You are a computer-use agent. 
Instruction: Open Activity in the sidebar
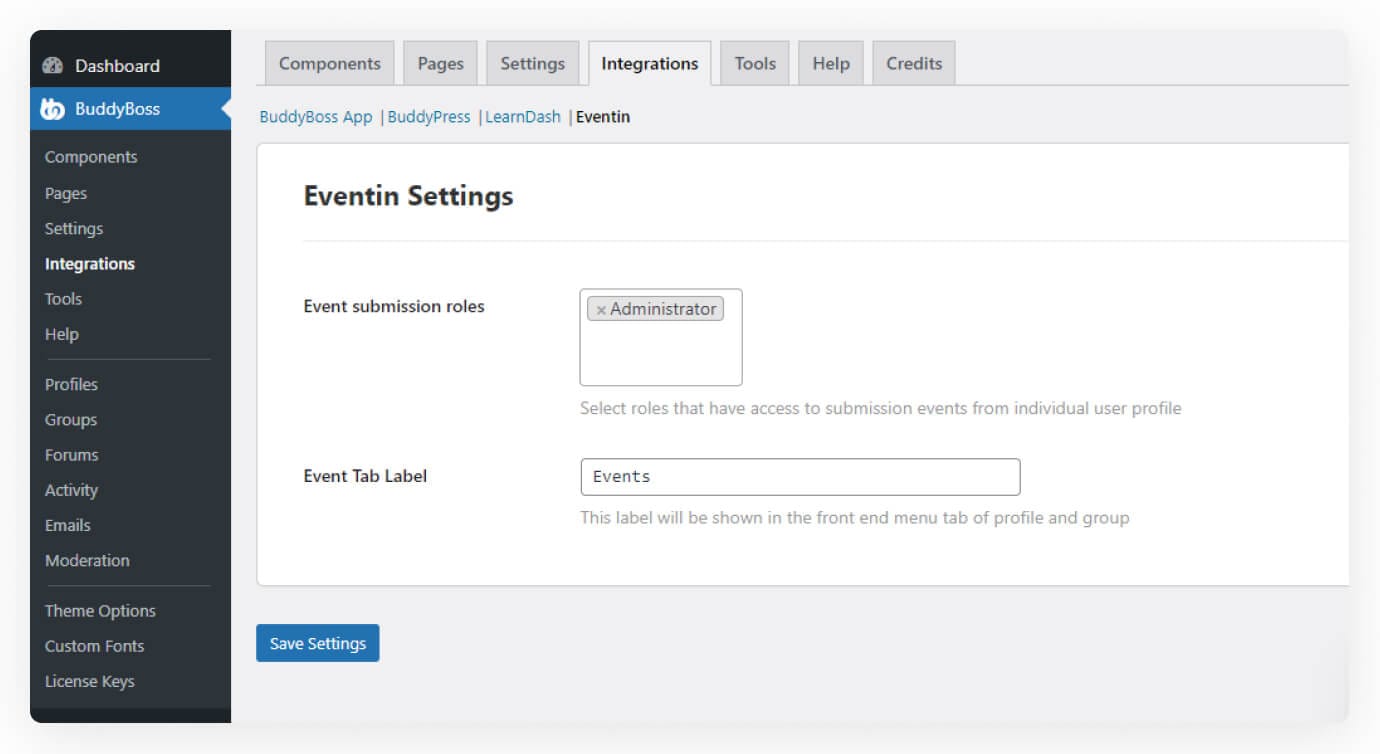(71, 490)
